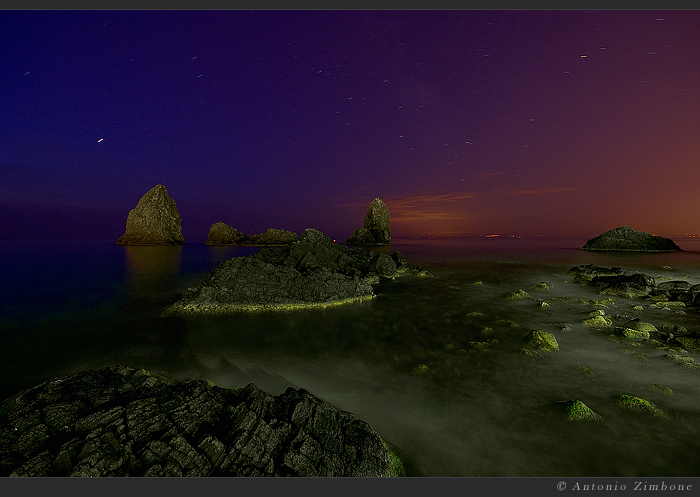The height and width of the screenshot is (497, 700).
Task: Select the orange star in the upper right sky
Action: 583,56
